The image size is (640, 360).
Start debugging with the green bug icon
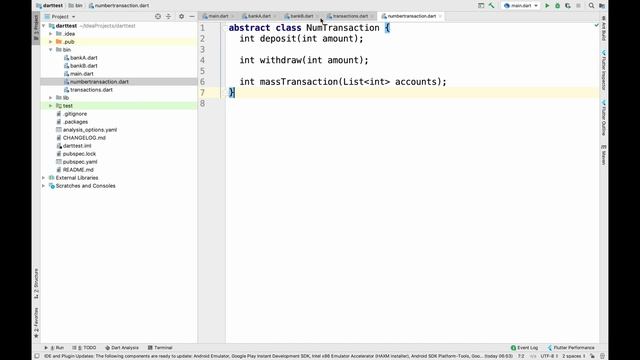tap(557, 6)
